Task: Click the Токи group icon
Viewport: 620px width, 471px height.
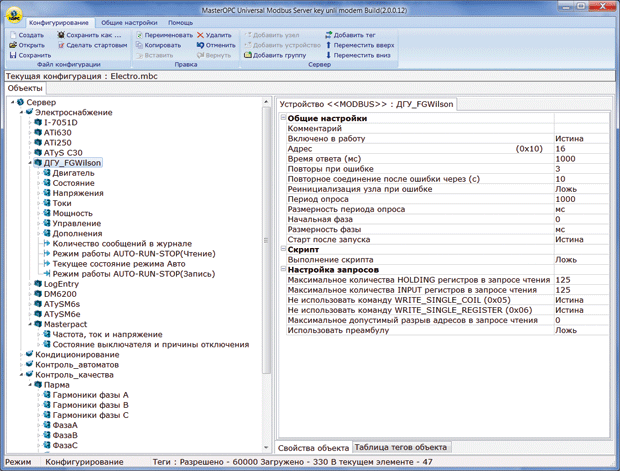Action: coord(47,203)
